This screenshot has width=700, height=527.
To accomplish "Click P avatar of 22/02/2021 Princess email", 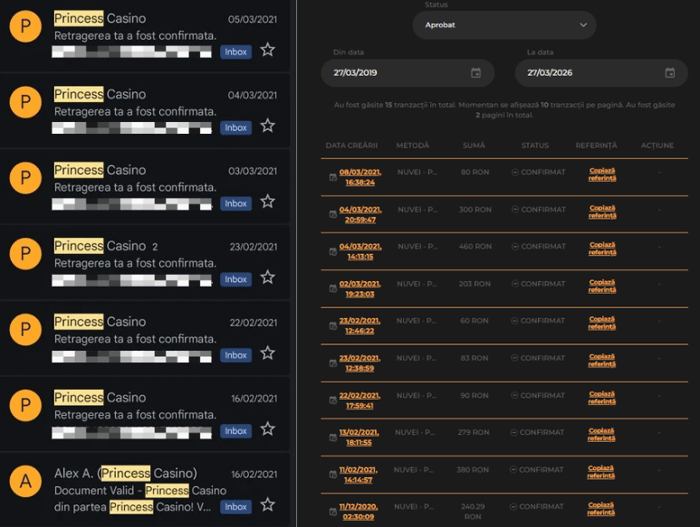I will point(25,330).
